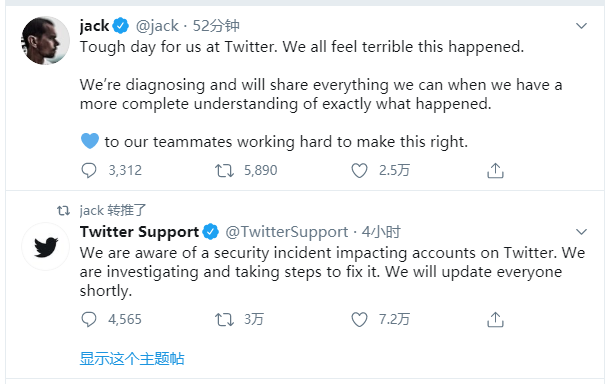The image size is (610, 384).
Task: Open the 52分钟 timestamp on jack's tweet
Action: tap(216, 26)
